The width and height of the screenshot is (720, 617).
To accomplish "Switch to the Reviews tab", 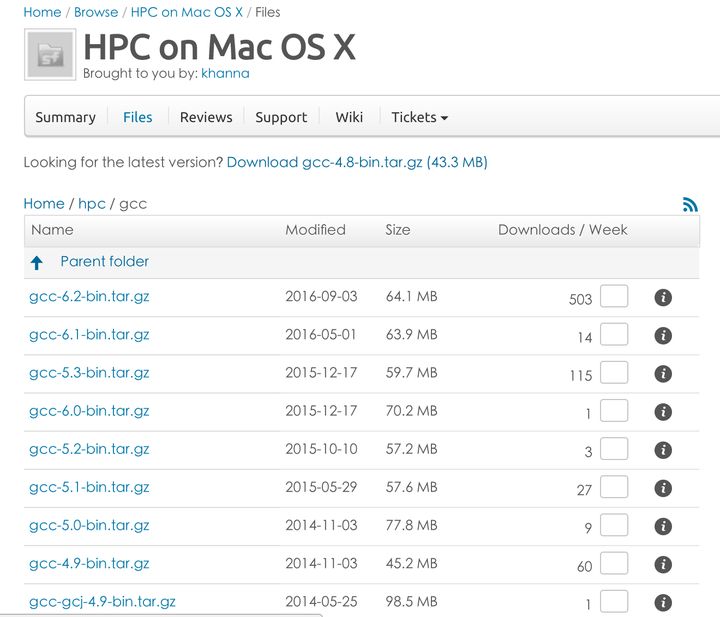I will (x=206, y=117).
